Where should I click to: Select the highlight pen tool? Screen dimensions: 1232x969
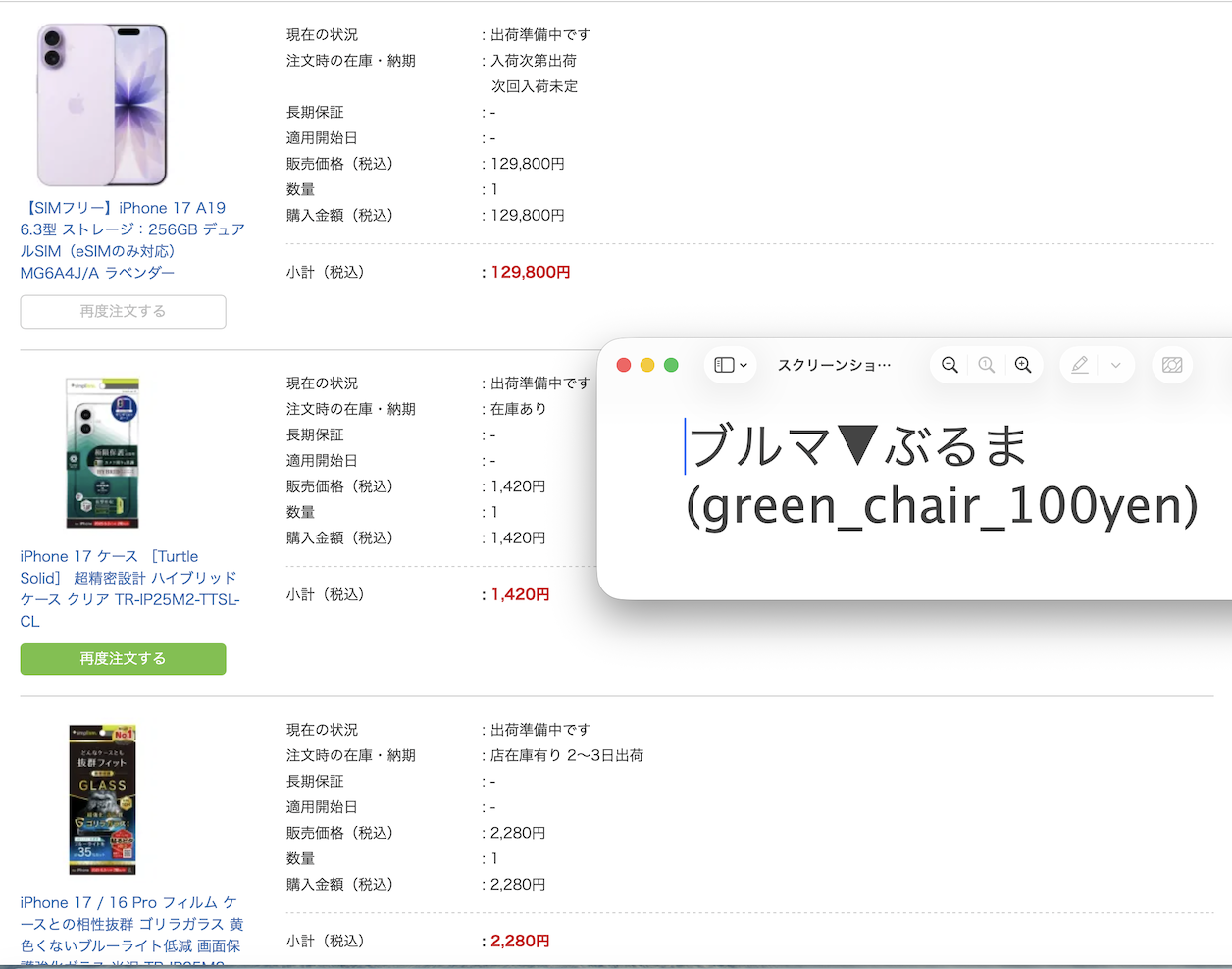pos(1080,365)
